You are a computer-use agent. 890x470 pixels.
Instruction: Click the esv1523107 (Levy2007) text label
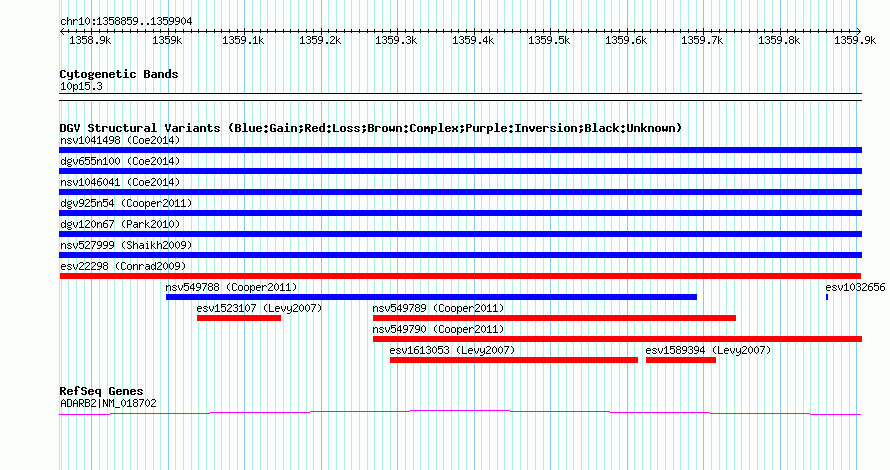[x=259, y=308]
